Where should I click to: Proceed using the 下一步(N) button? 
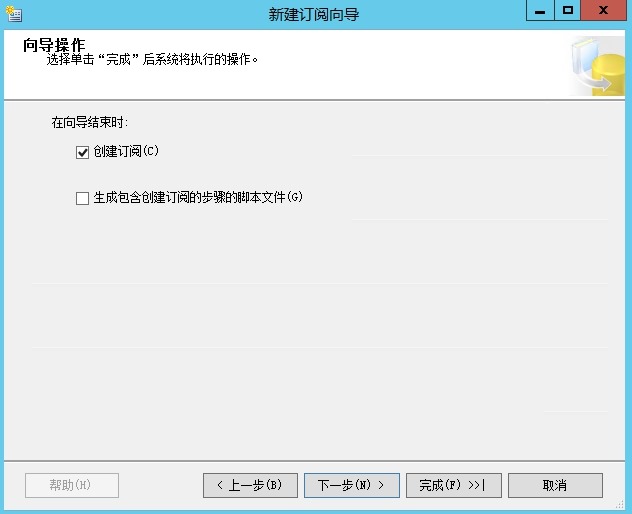pos(351,485)
